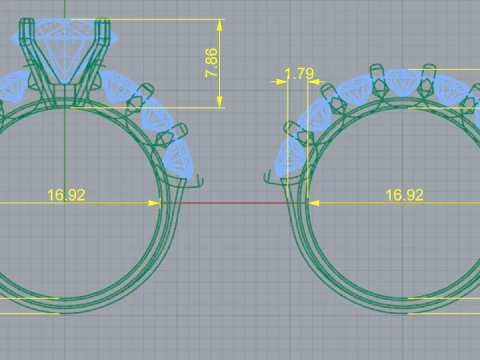
Task: Select the 7.86 height dimension text
Action: tap(212, 63)
